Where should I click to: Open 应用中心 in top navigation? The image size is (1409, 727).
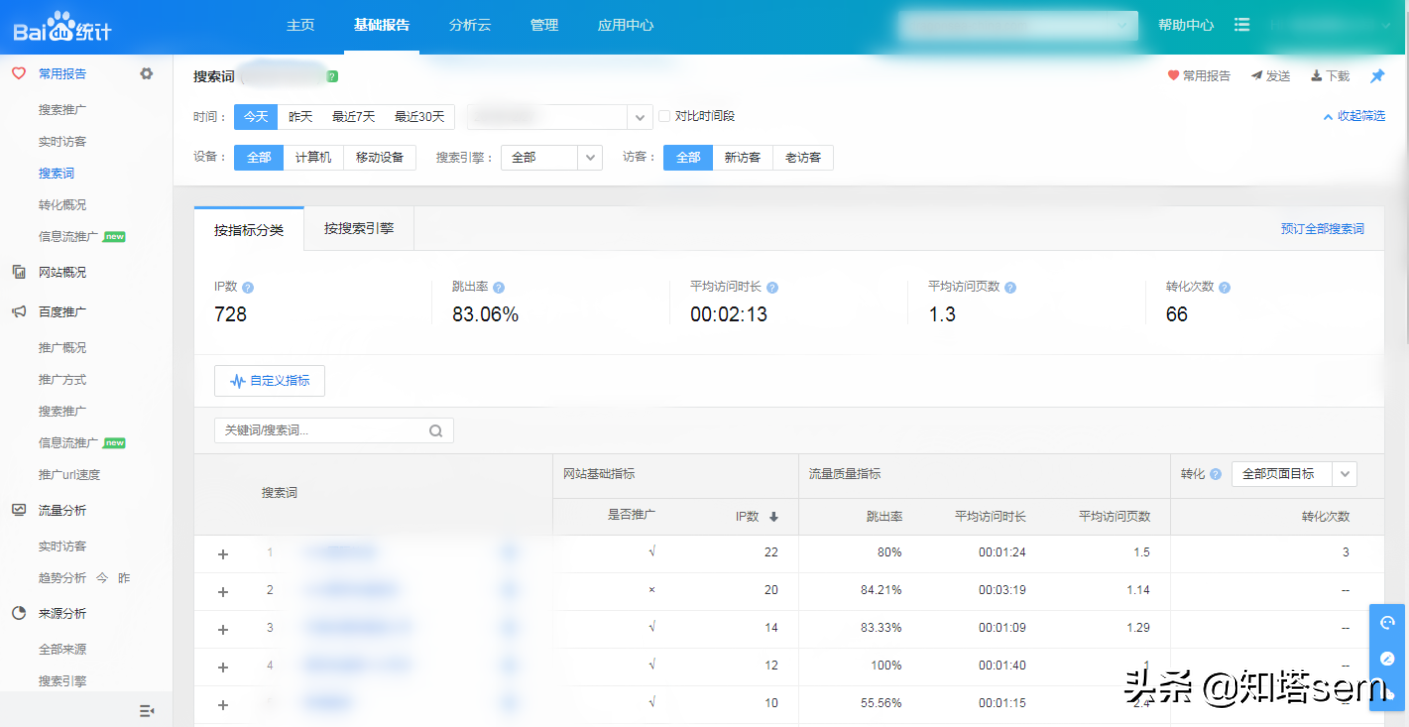(625, 25)
